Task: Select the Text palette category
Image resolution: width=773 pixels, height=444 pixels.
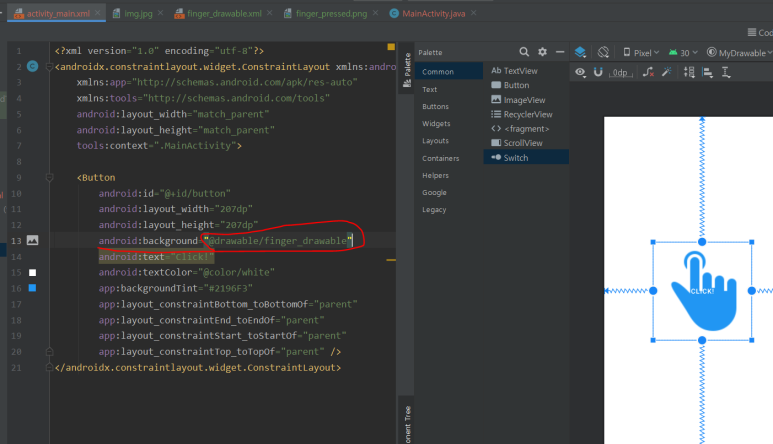Action: point(429,89)
